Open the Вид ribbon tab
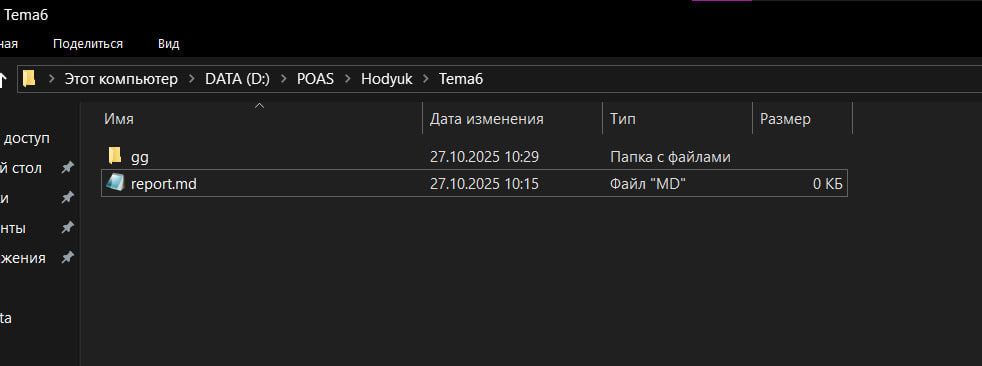 [168, 44]
